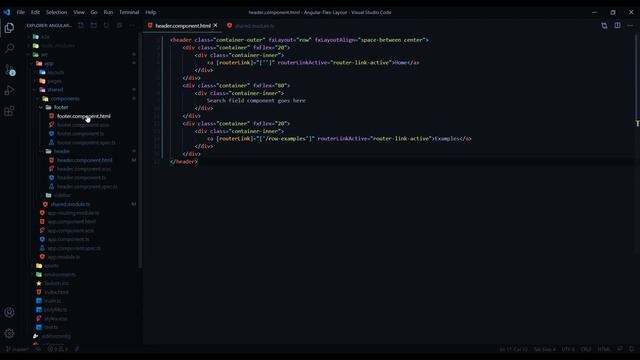Open app-routing.module.ts file
The height and width of the screenshot is (360, 640).
(x=73, y=213)
